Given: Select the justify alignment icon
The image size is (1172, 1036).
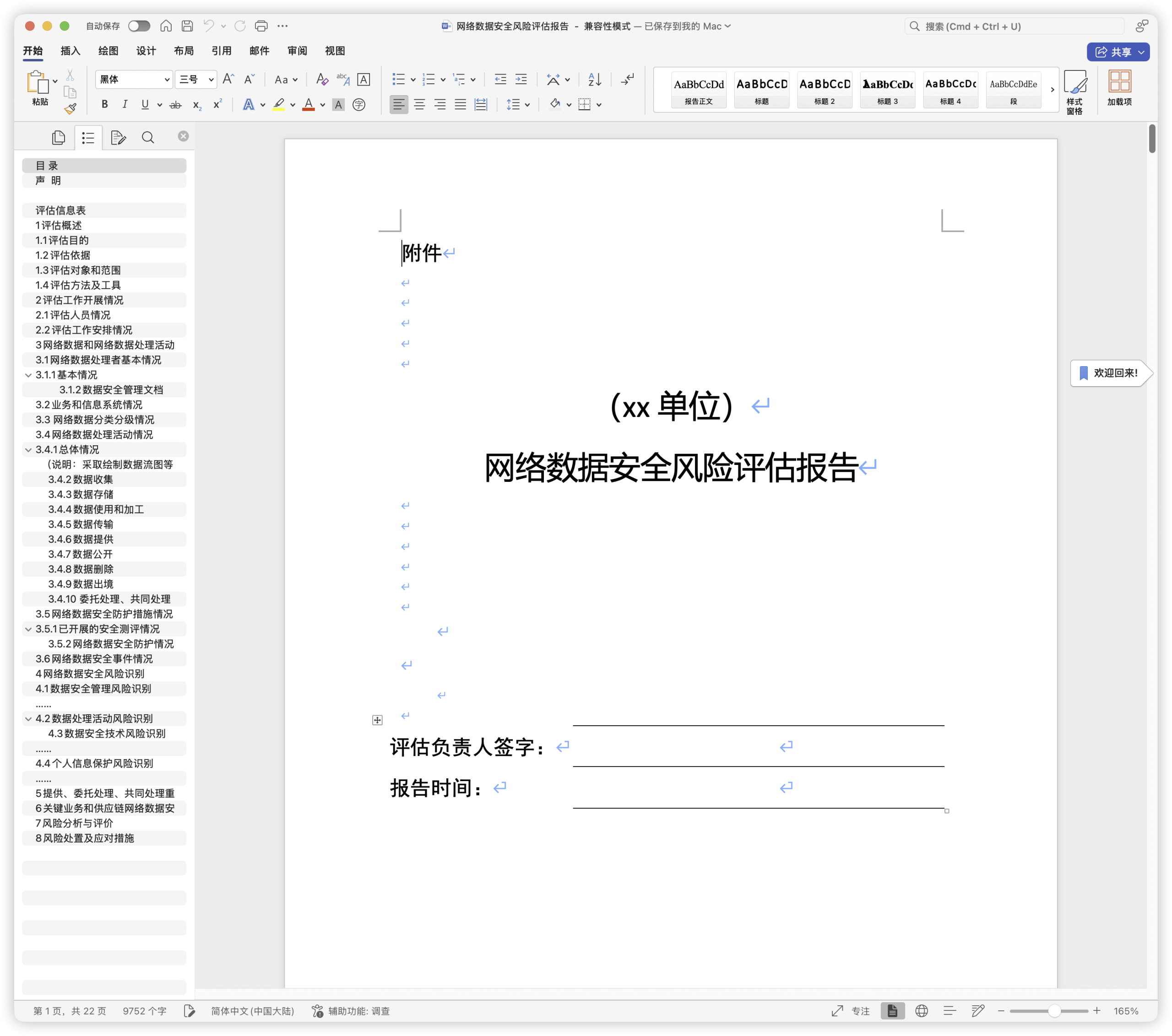Looking at the screenshot, I should click(x=461, y=104).
